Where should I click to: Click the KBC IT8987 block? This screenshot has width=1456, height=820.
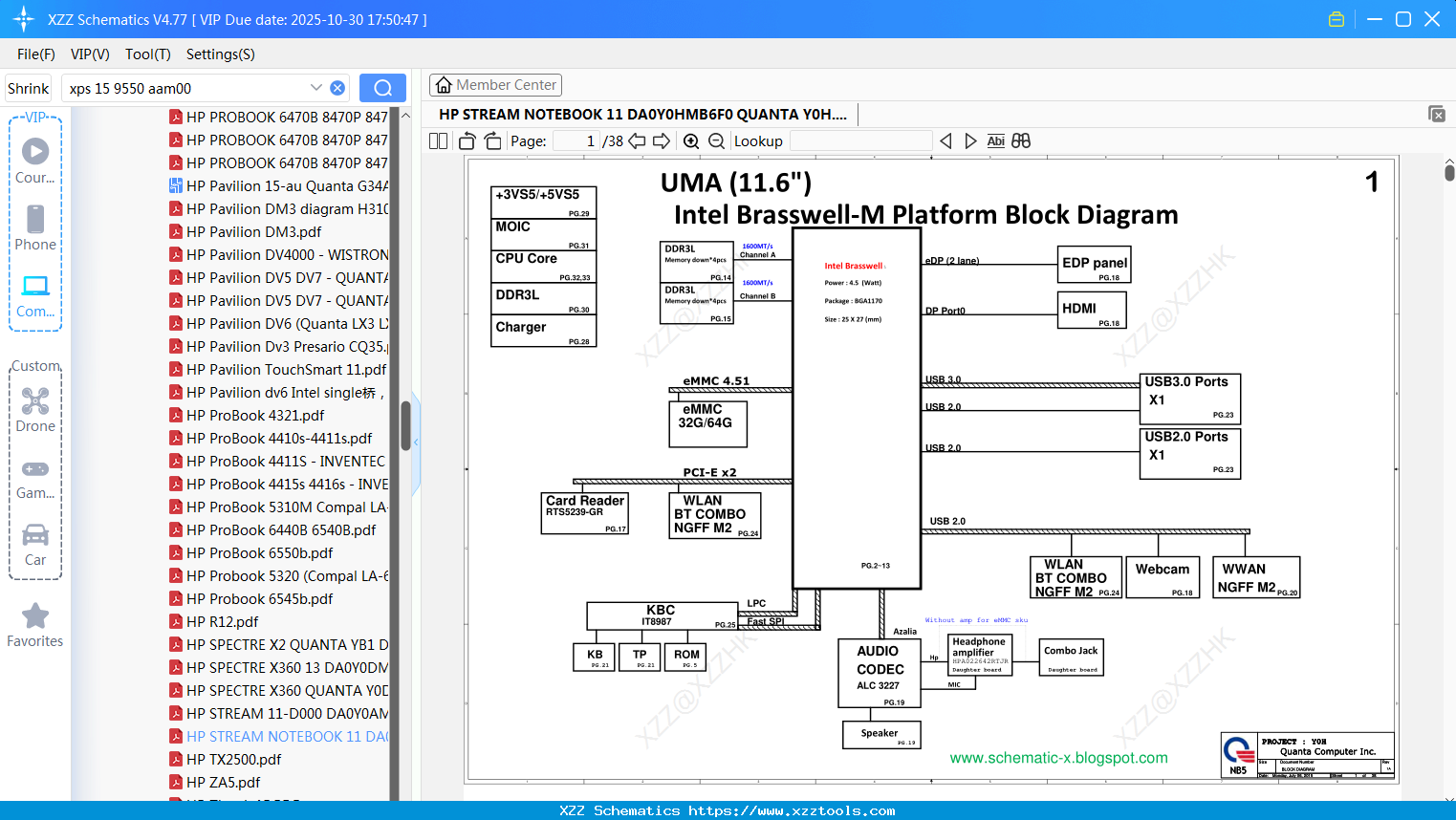662,615
